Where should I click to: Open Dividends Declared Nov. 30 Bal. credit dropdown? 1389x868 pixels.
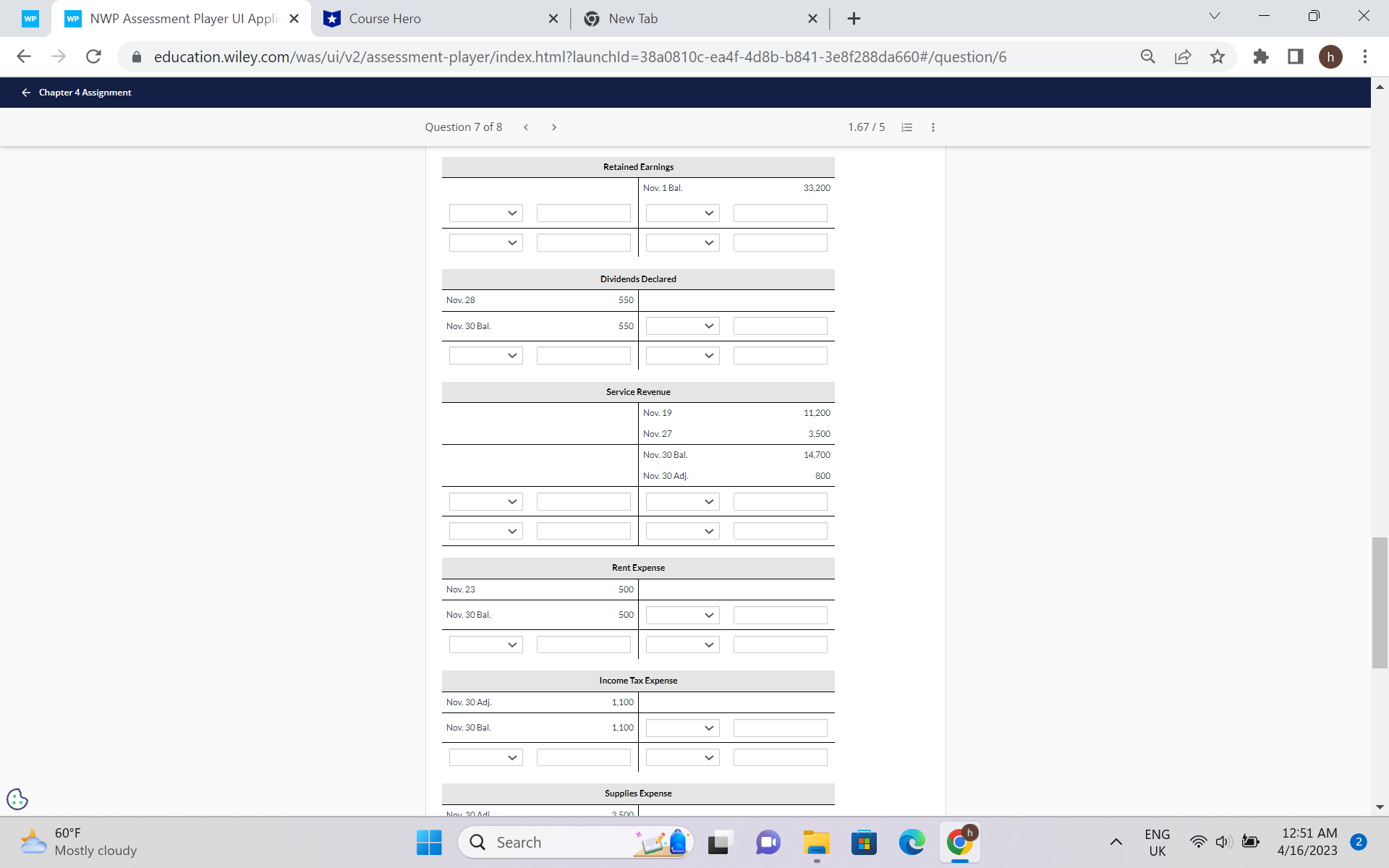tap(682, 326)
